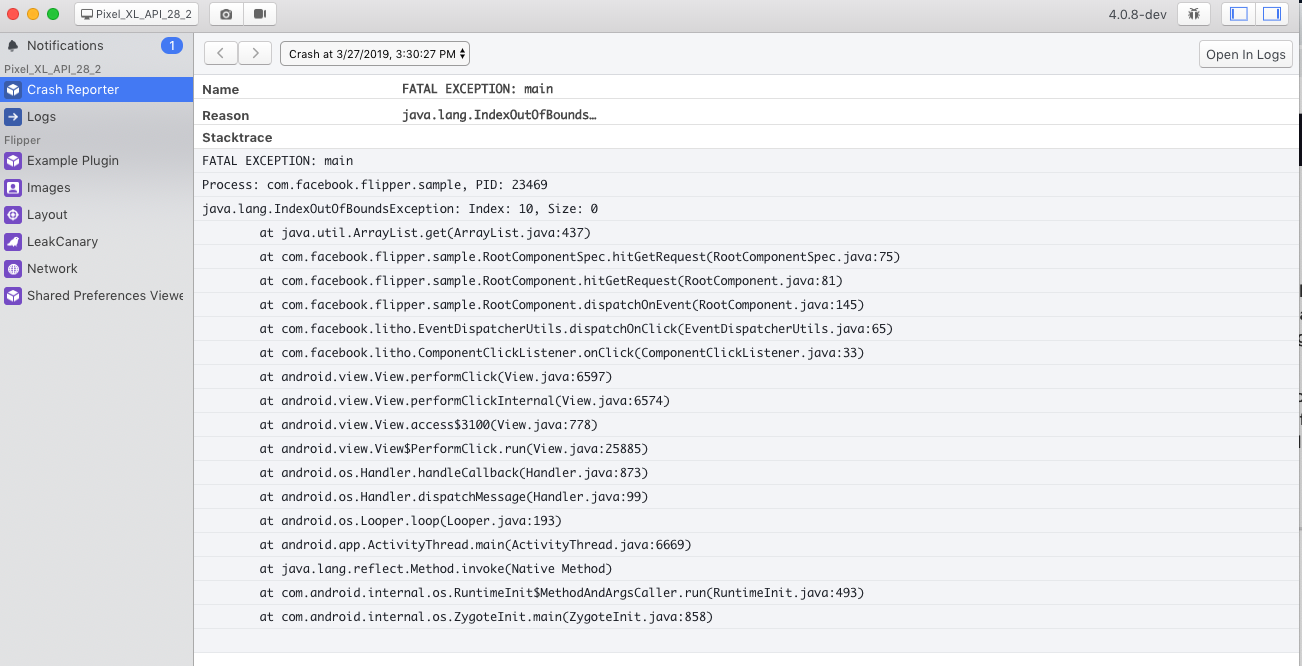Toggle the right sidebar visibility
The width and height of the screenshot is (1302, 666).
1272,14
